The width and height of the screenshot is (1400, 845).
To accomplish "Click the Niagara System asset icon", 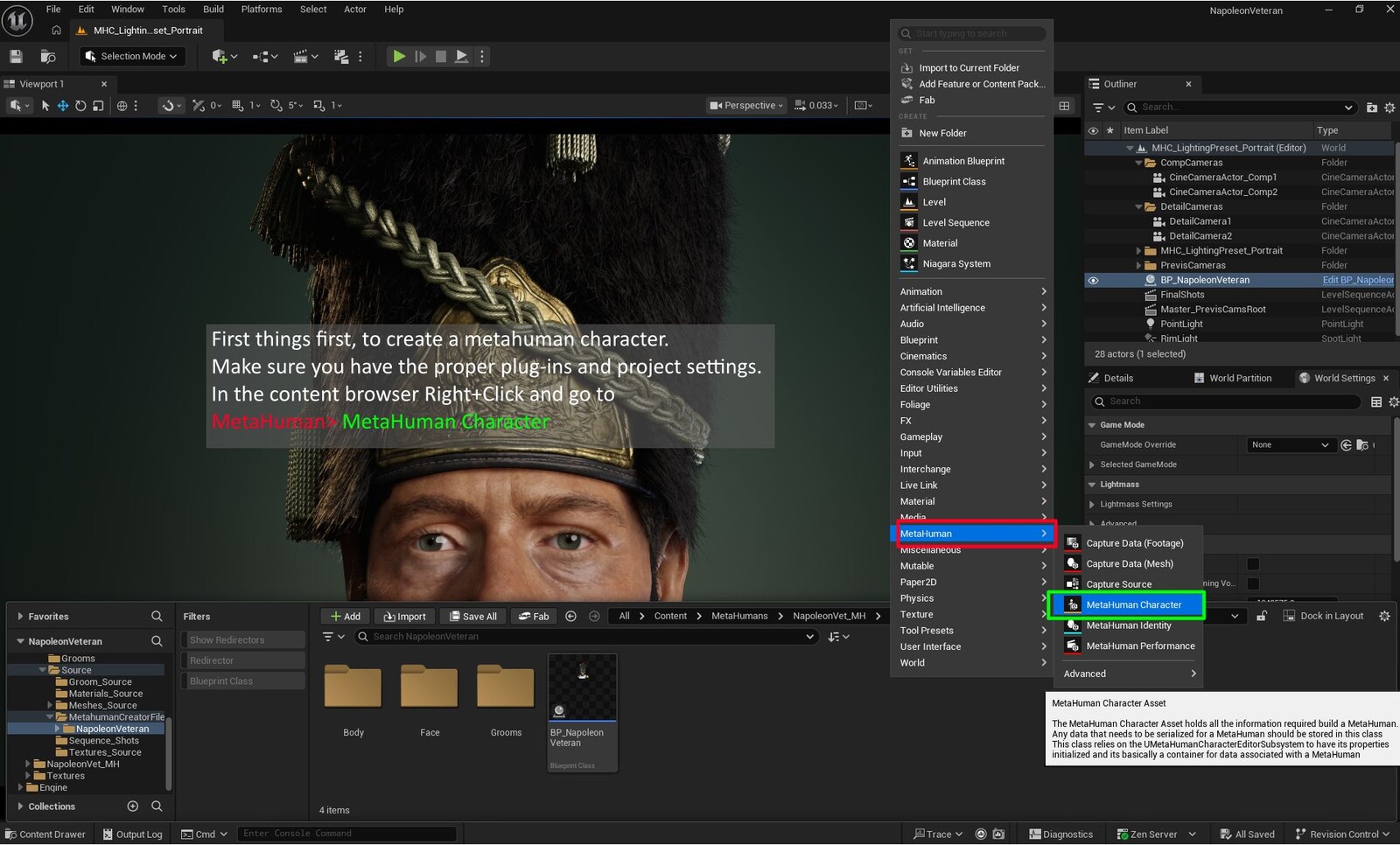I will pyautogui.click(x=909, y=263).
